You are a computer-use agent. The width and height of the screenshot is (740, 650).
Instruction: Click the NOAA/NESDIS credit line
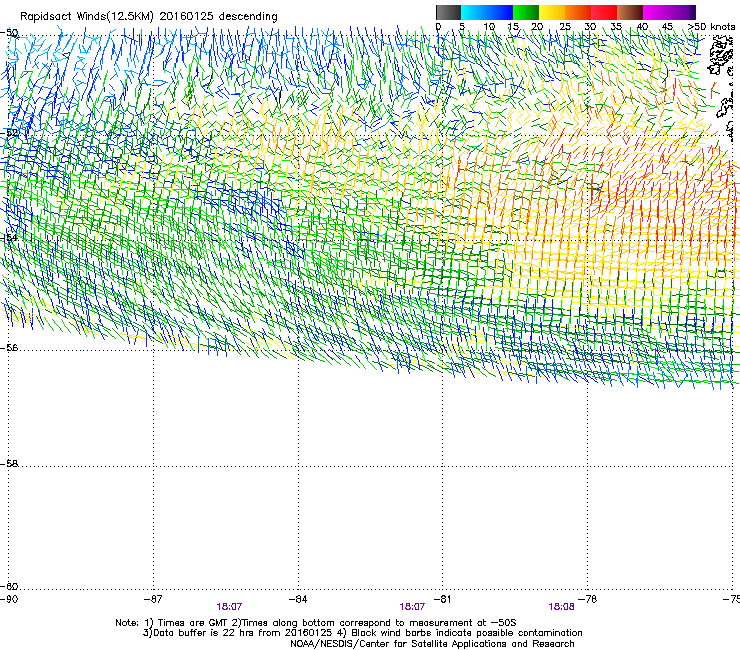(x=432, y=643)
